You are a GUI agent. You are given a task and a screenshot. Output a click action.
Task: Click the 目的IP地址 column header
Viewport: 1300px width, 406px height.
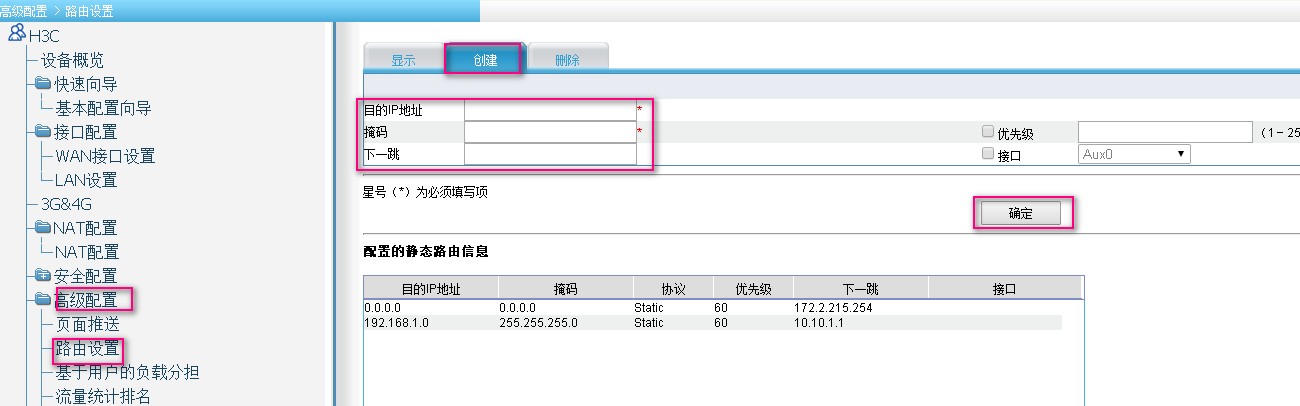pos(431,288)
